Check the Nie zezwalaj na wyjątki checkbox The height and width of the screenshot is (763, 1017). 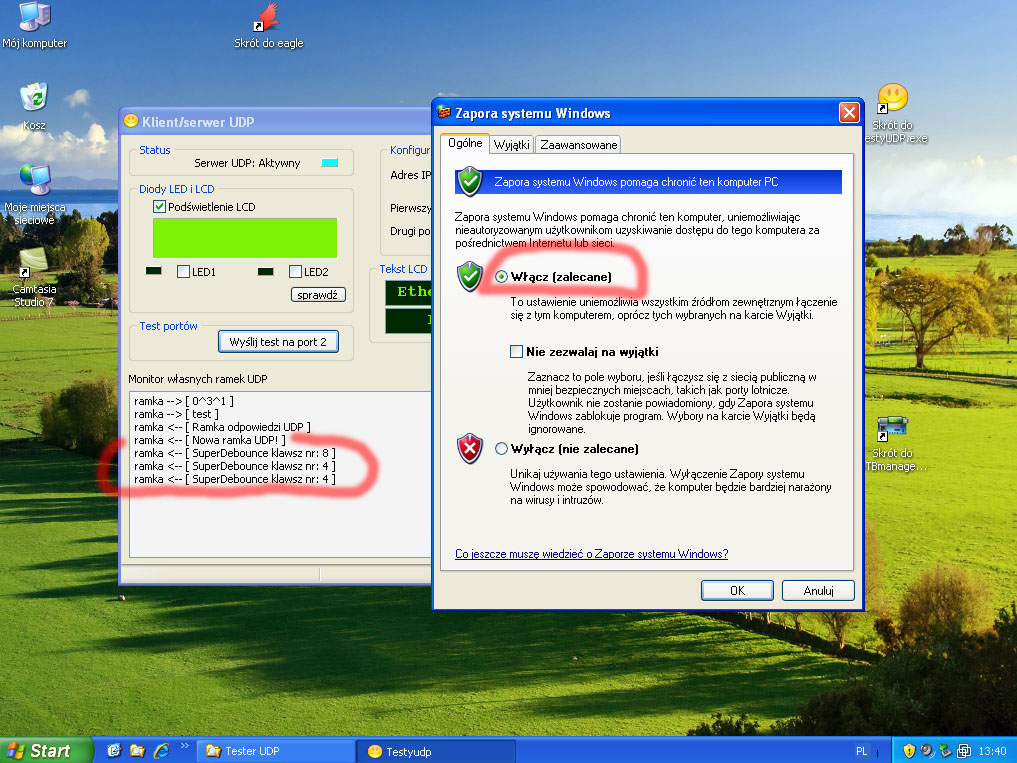pyautogui.click(x=516, y=352)
